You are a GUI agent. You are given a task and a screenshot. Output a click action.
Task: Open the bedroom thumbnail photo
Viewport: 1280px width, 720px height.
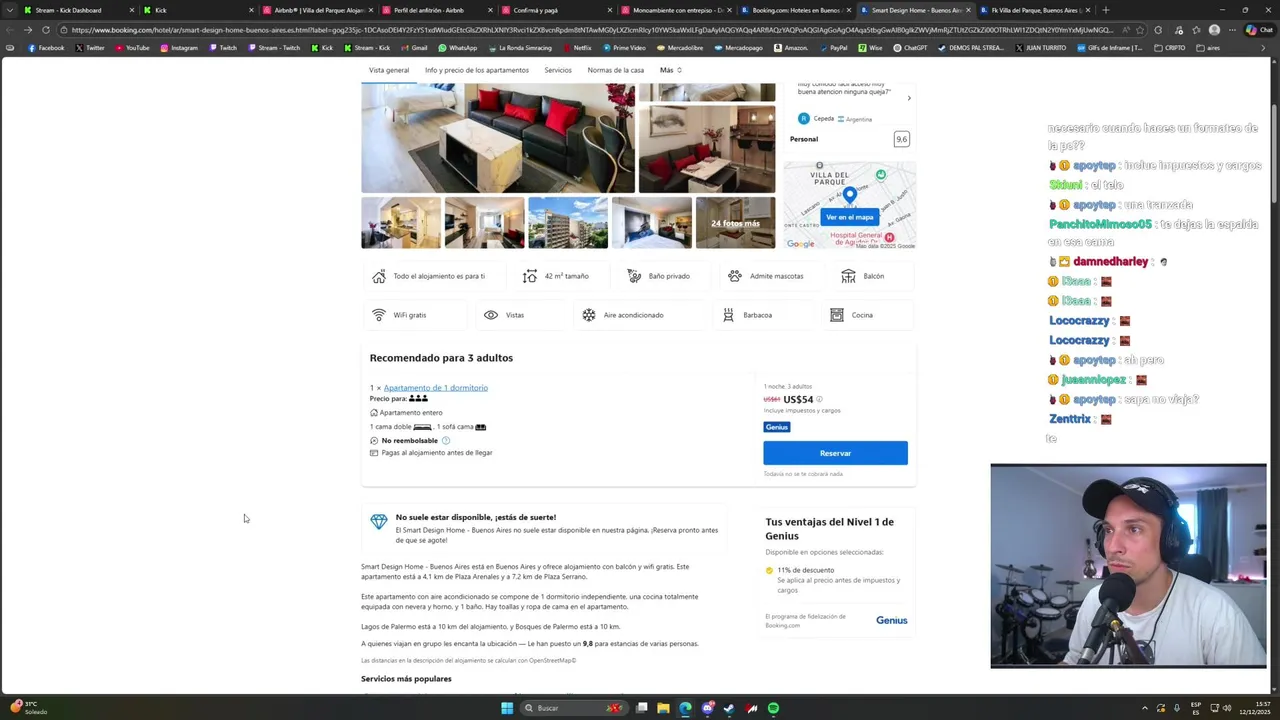pyautogui.click(x=651, y=222)
